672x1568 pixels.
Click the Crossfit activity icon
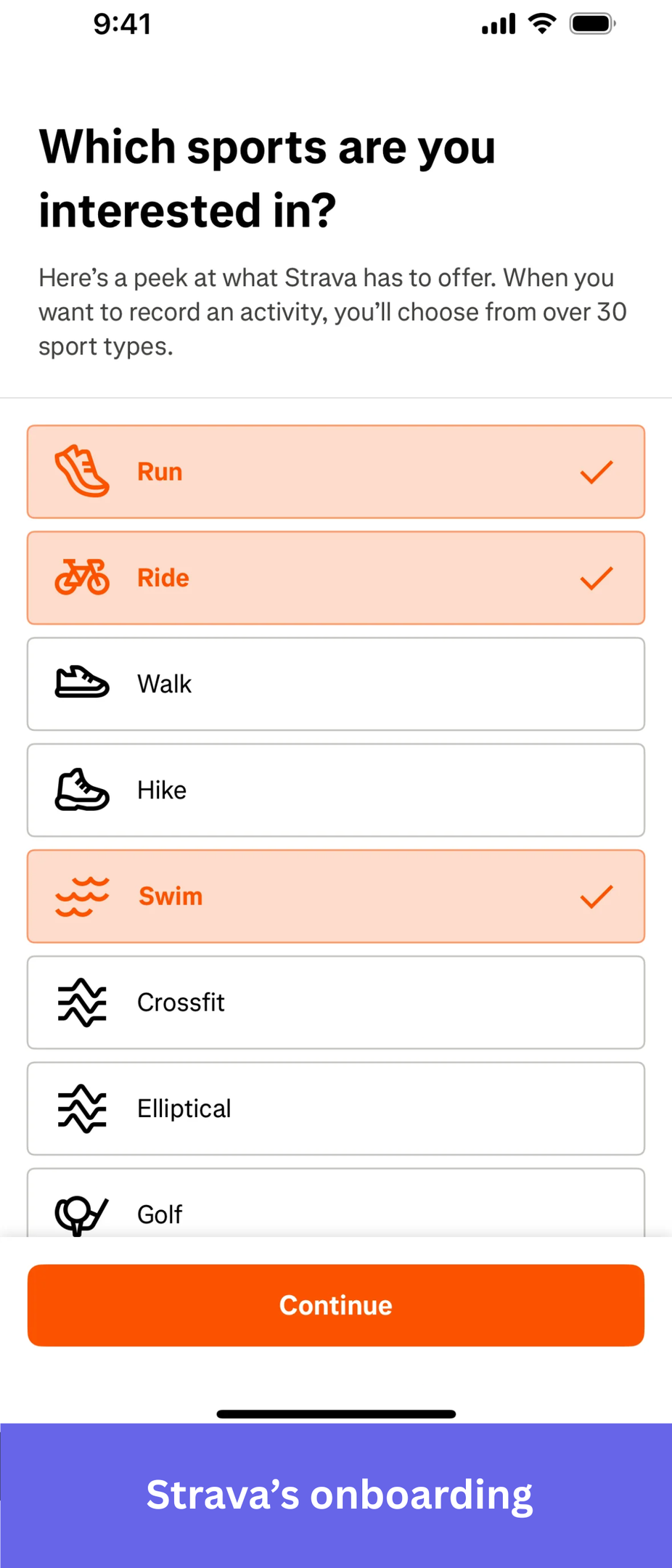[x=82, y=1003]
